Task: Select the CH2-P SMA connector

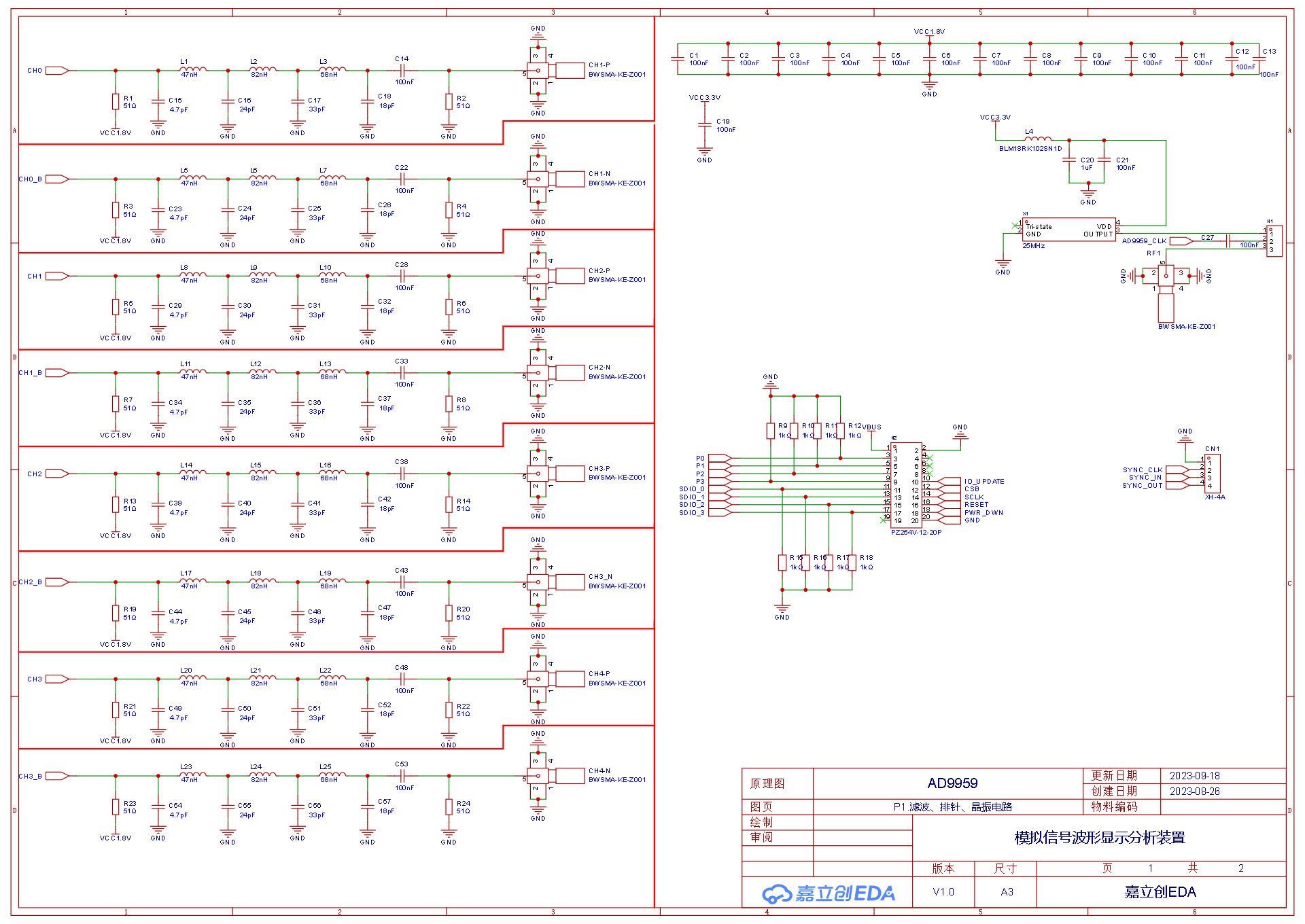Action: [x=556, y=276]
